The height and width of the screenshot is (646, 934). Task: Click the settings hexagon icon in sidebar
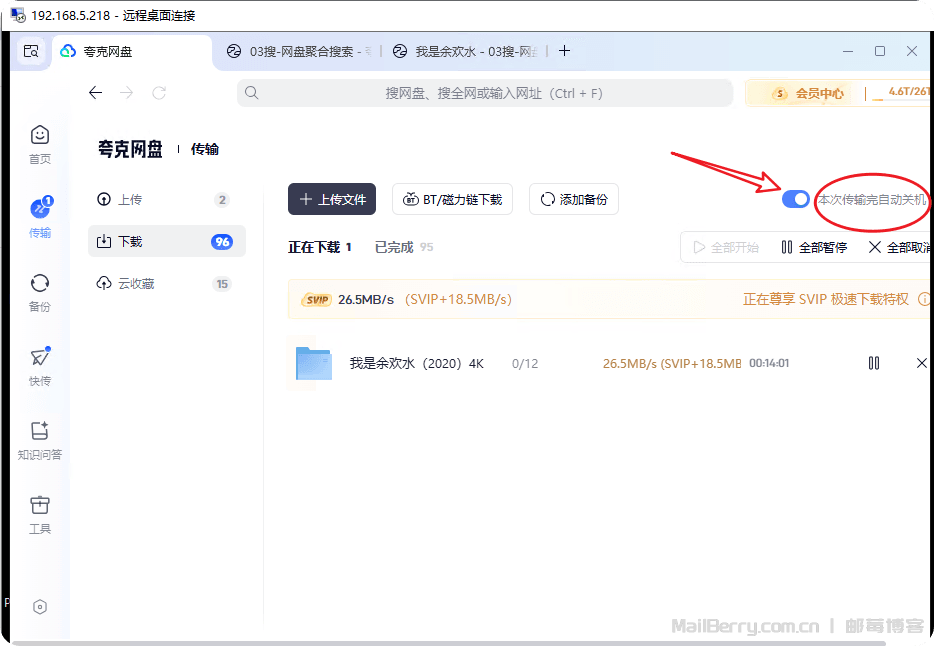tap(40, 606)
